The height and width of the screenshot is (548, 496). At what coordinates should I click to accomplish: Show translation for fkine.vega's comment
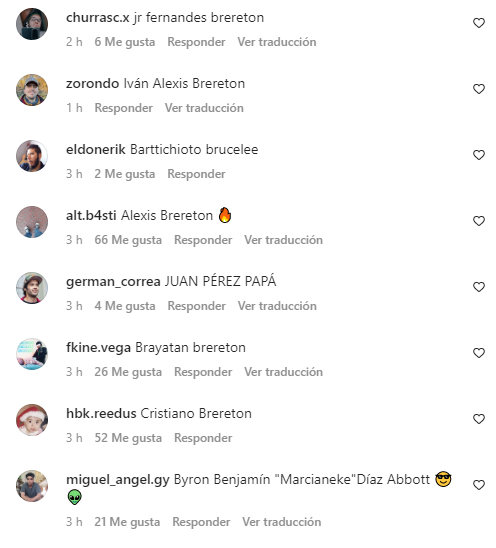click(283, 372)
